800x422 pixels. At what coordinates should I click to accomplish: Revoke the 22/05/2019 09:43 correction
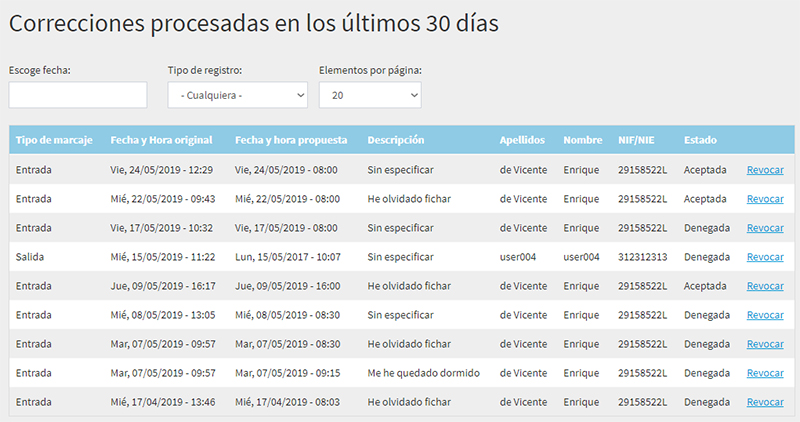(x=765, y=199)
